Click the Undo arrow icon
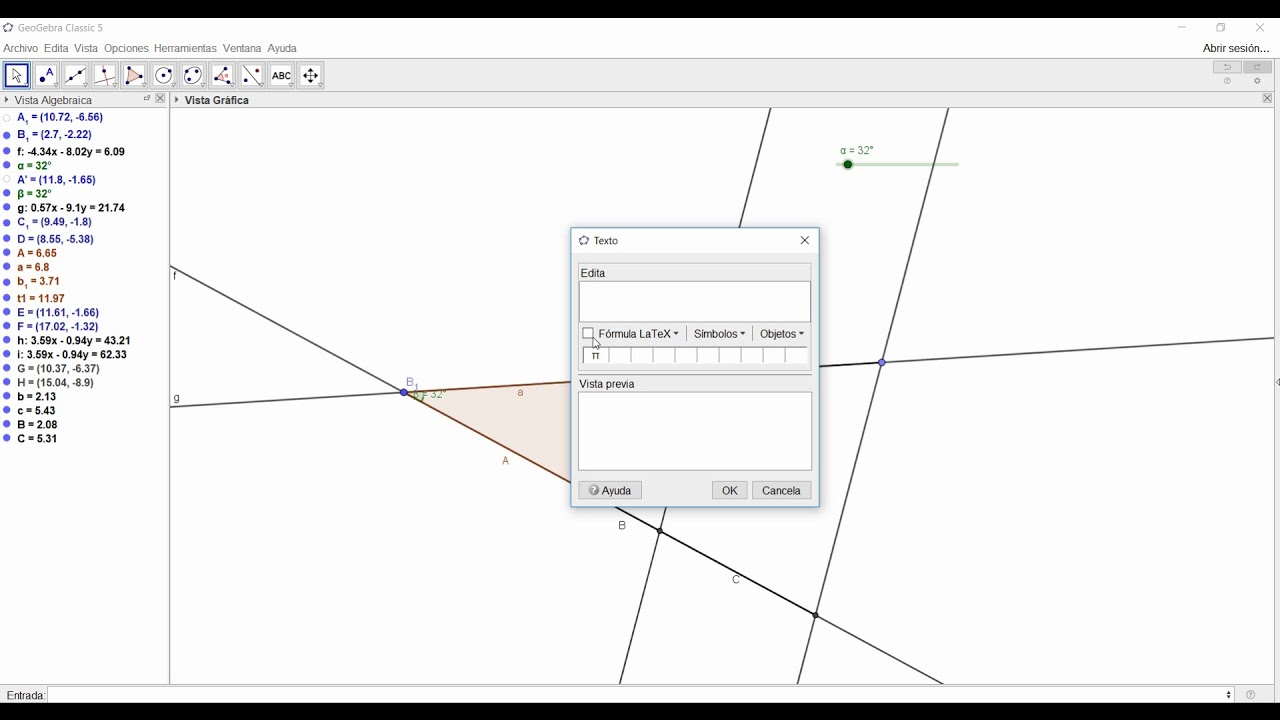Screen dimensions: 1280x720 coord(1227,67)
